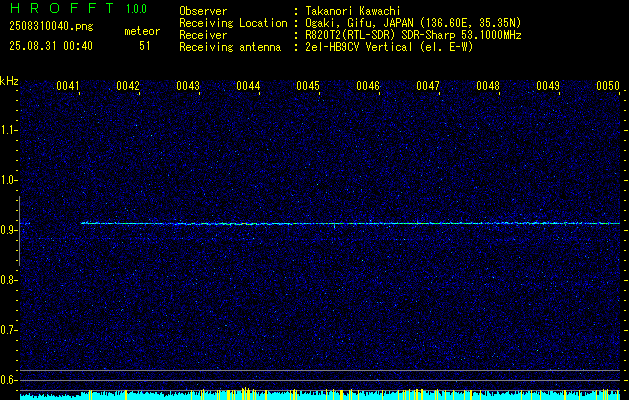Click the Receiver label
The image size is (629, 400).
203,35
